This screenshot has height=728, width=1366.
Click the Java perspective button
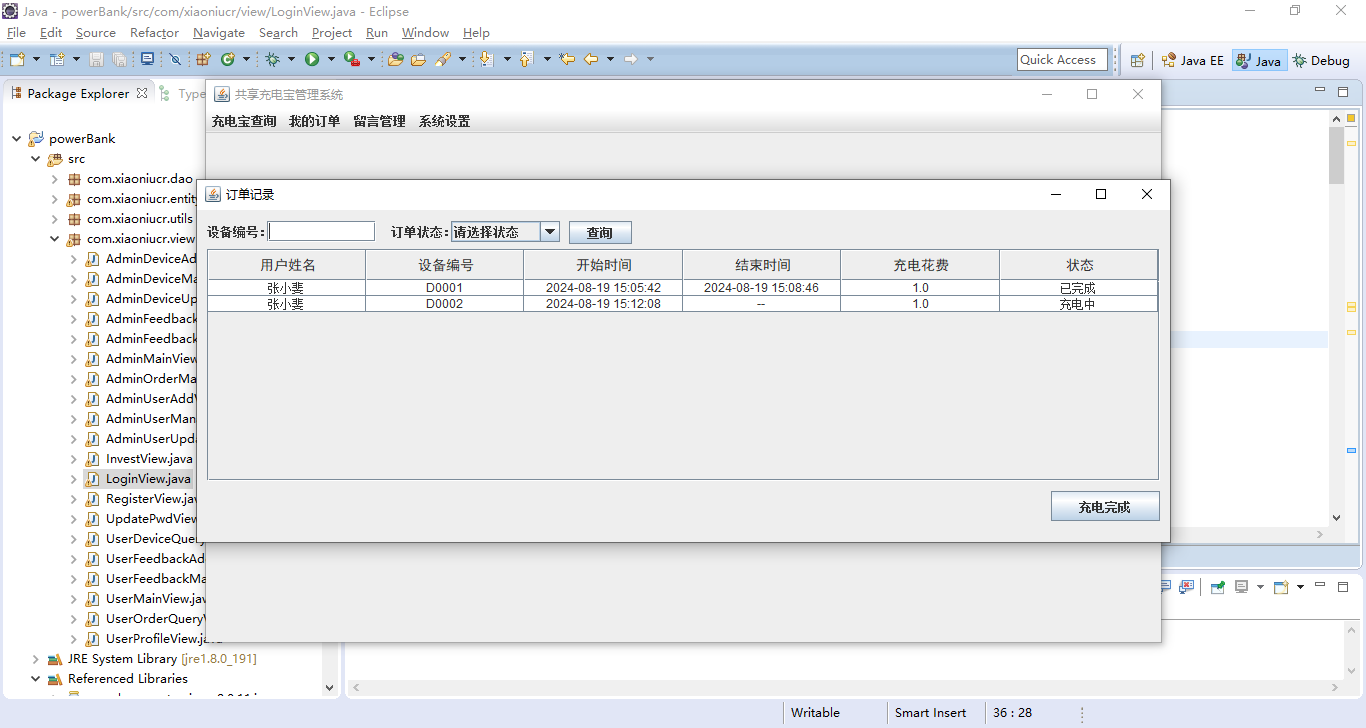pos(1258,60)
